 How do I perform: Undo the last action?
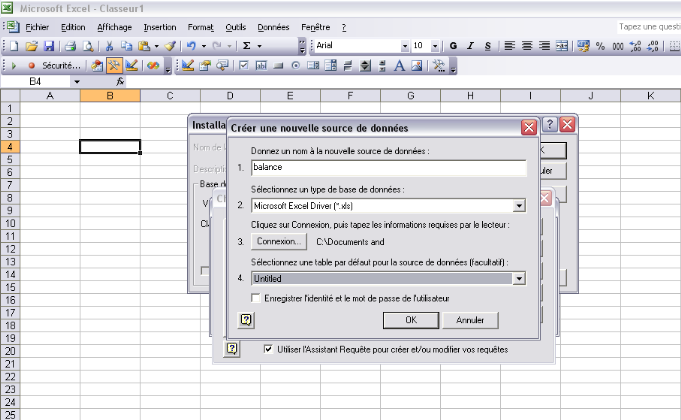click(191, 46)
